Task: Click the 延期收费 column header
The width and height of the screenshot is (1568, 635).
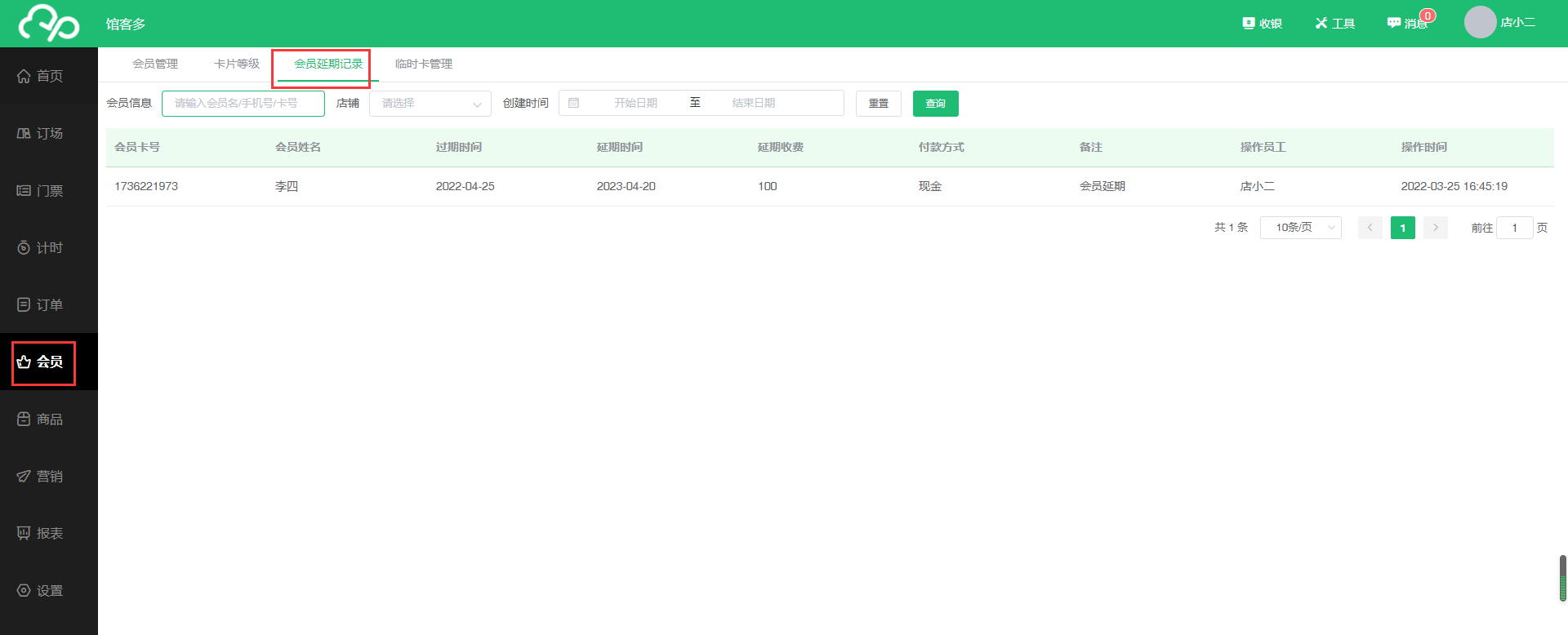Action: click(781, 147)
